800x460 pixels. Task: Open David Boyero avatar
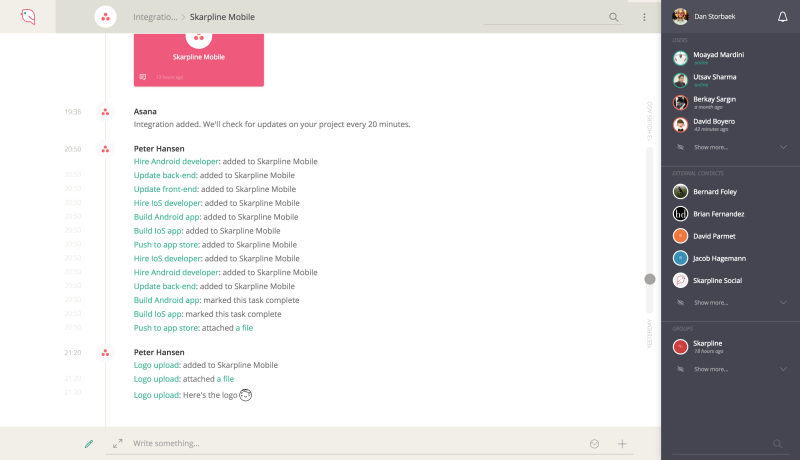[x=680, y=125]
